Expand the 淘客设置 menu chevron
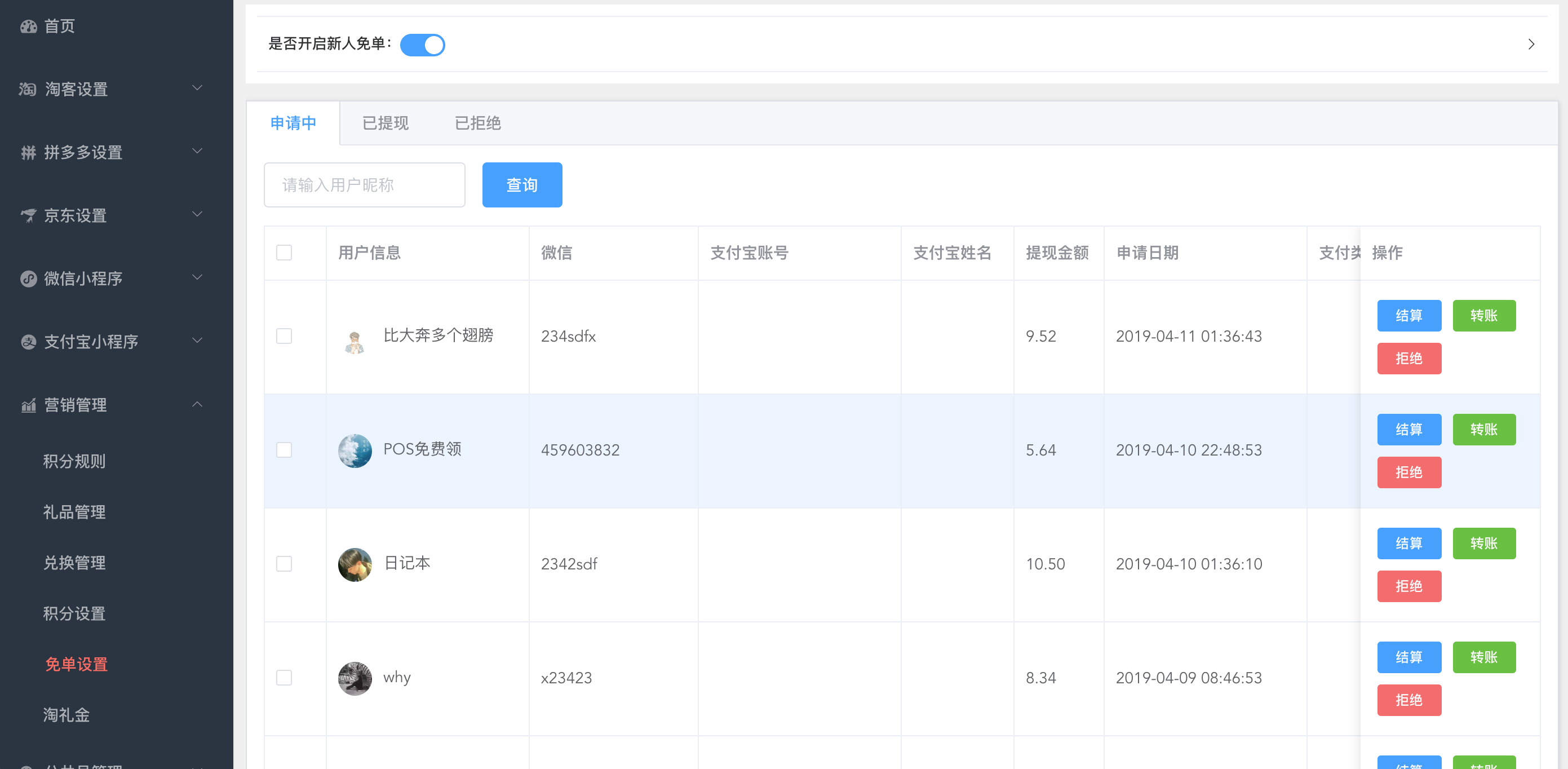1568x769 pixels. click(197, 88)
